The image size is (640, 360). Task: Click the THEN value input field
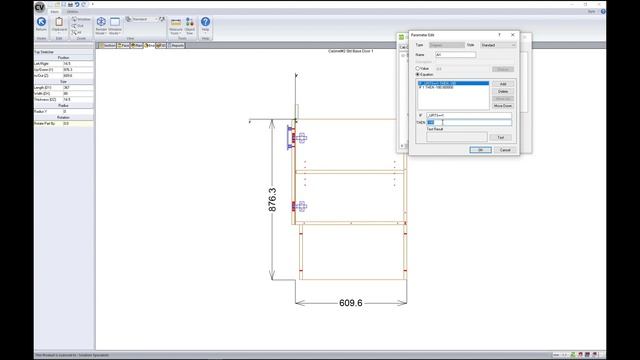[469, 122]
